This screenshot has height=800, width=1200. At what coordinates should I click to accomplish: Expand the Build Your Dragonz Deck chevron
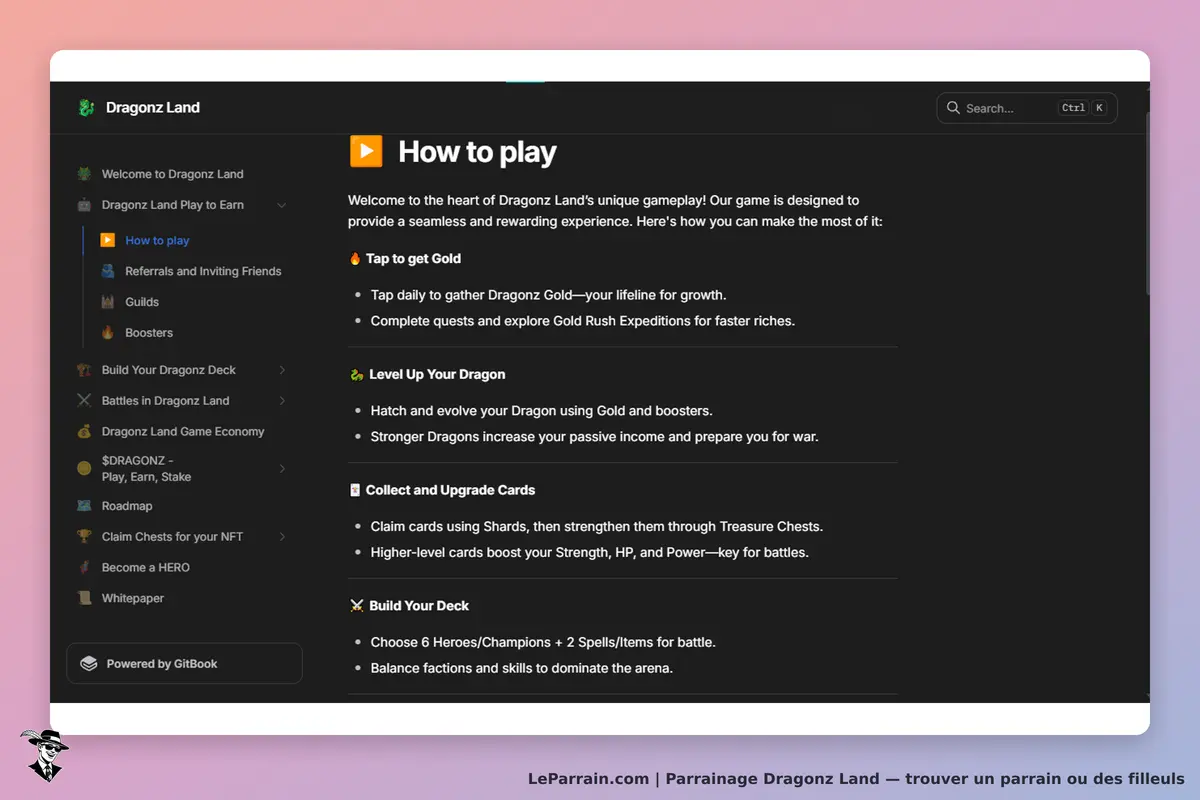(x=282, y=370)
